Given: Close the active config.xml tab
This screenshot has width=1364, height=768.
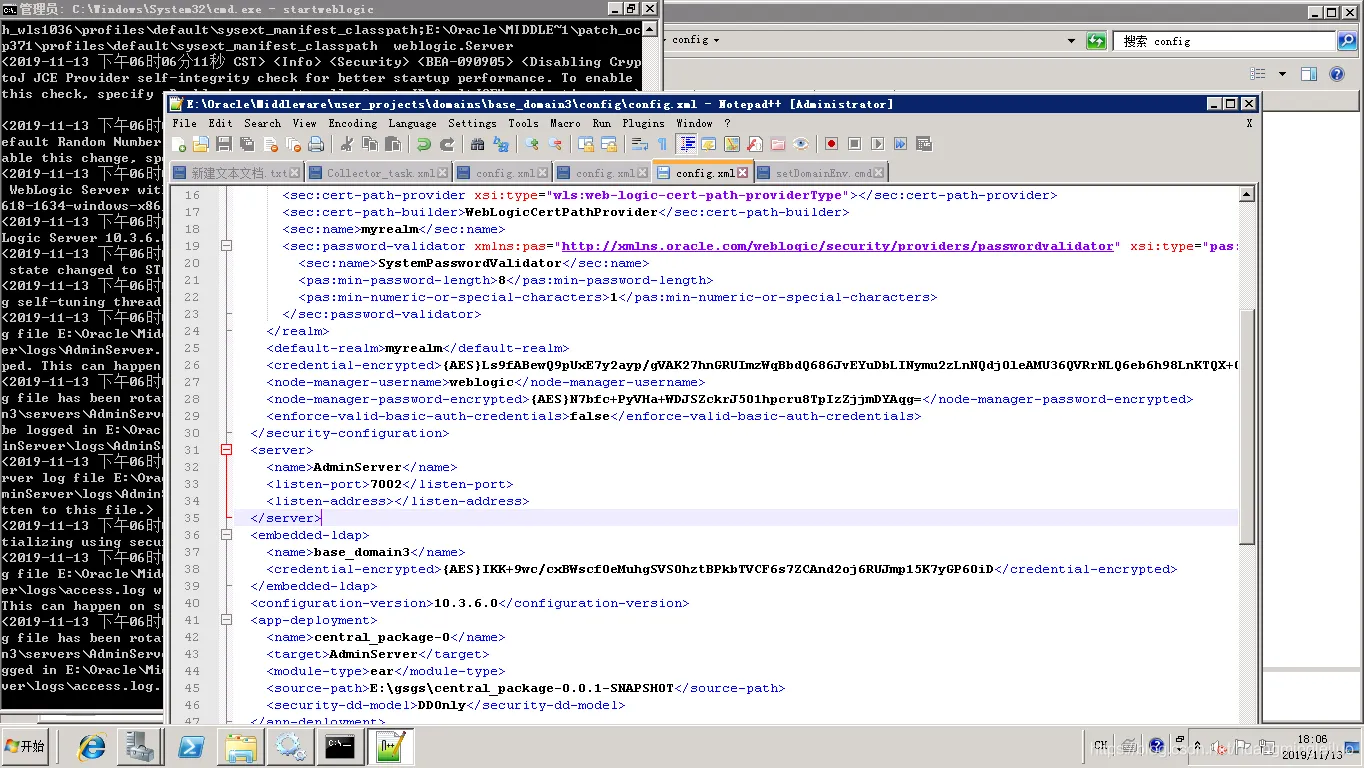Looking at the screenshot, I should [742, 173].
